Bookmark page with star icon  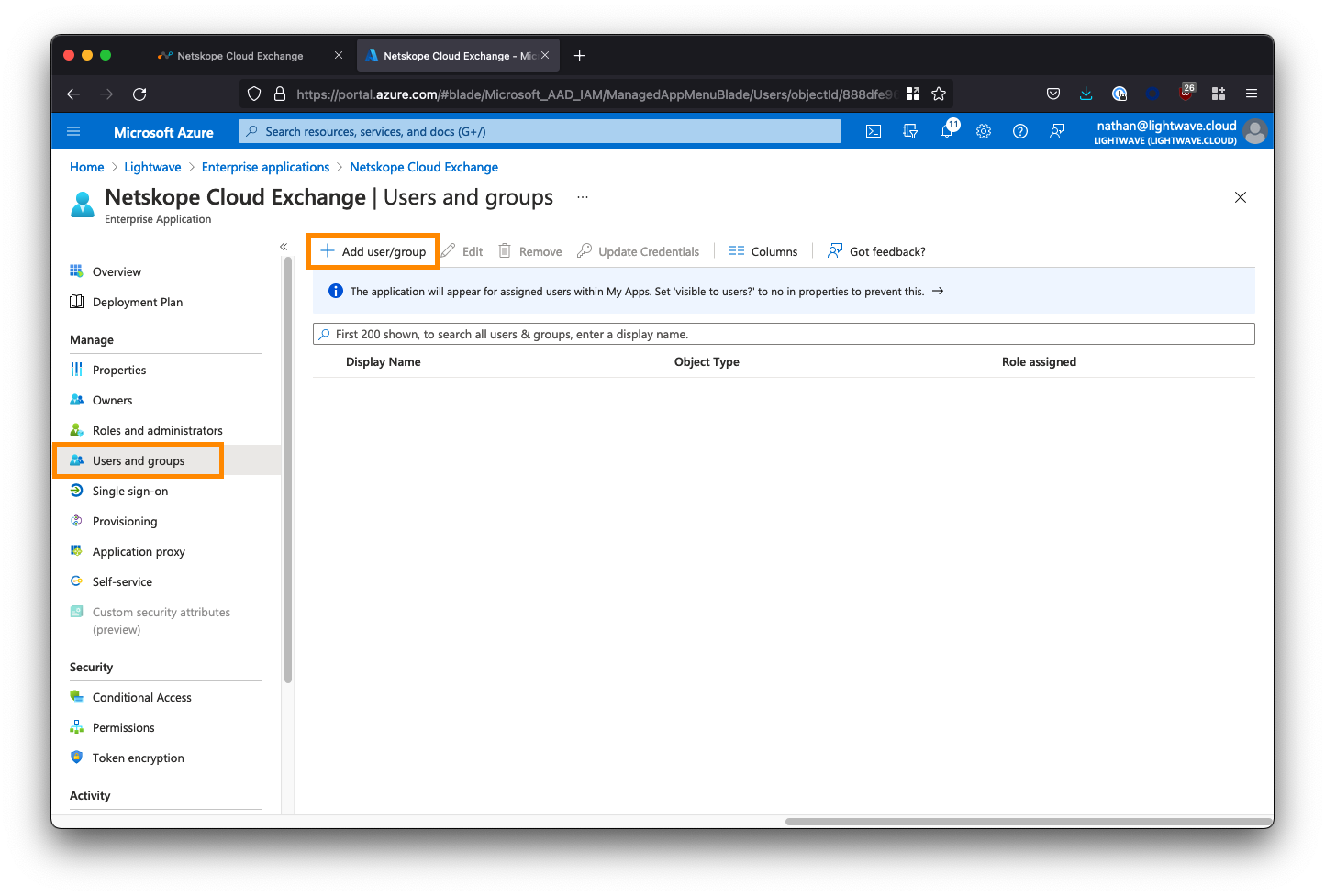pyautogui.click(x=939, y=94)
